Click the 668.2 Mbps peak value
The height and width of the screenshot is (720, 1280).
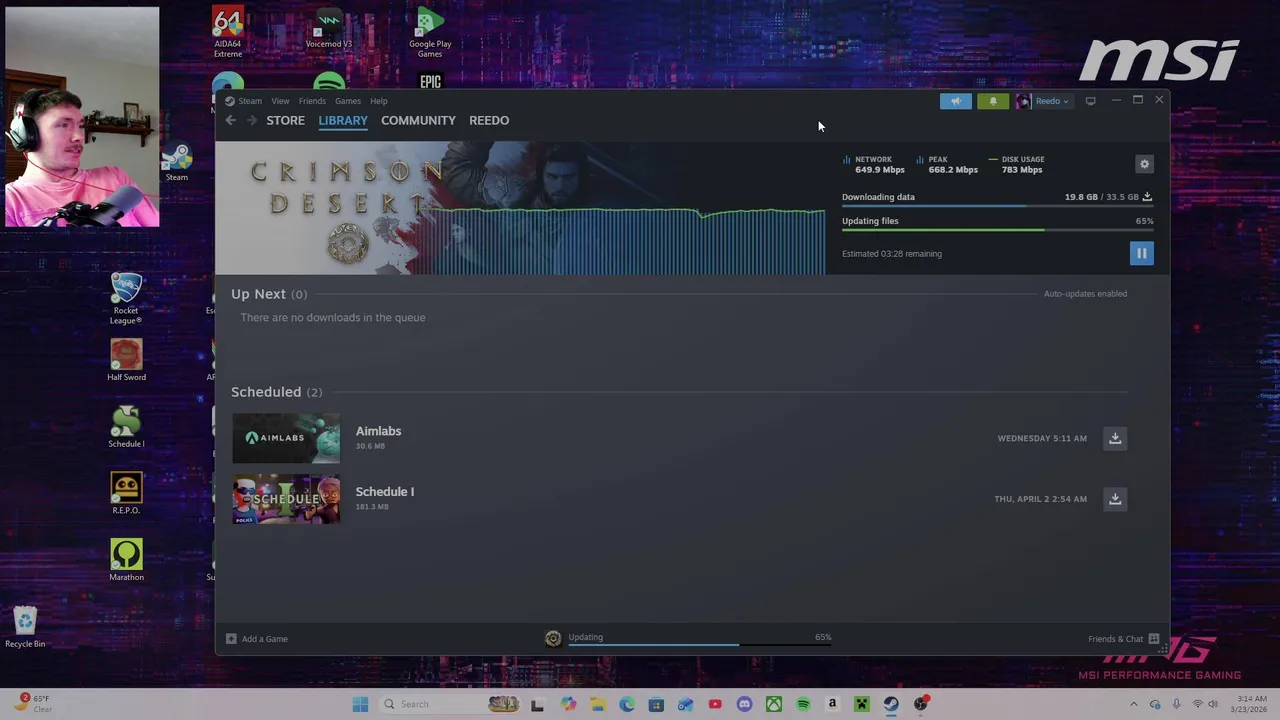953,170
